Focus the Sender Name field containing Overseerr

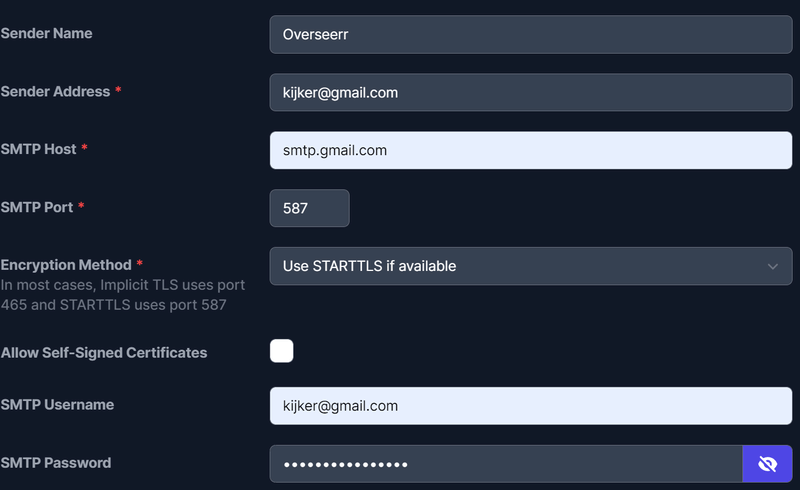(530, 34)
